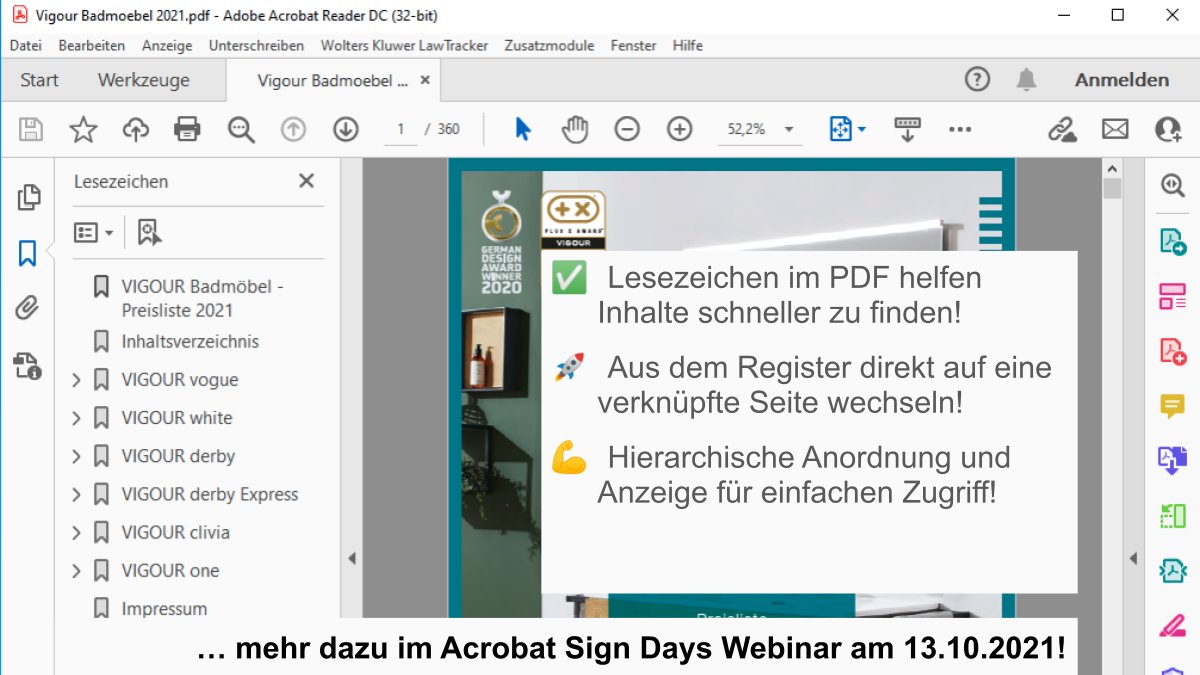Click the vertical scrollbar thumb
Screen dimensions: 1200x675
pos(1112,189)
